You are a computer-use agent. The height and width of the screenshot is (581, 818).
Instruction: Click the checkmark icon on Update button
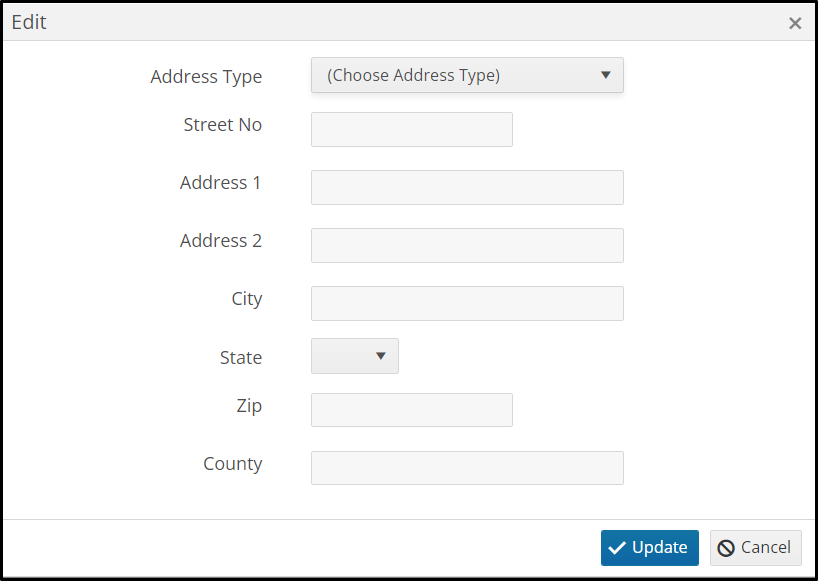[617, 548]
